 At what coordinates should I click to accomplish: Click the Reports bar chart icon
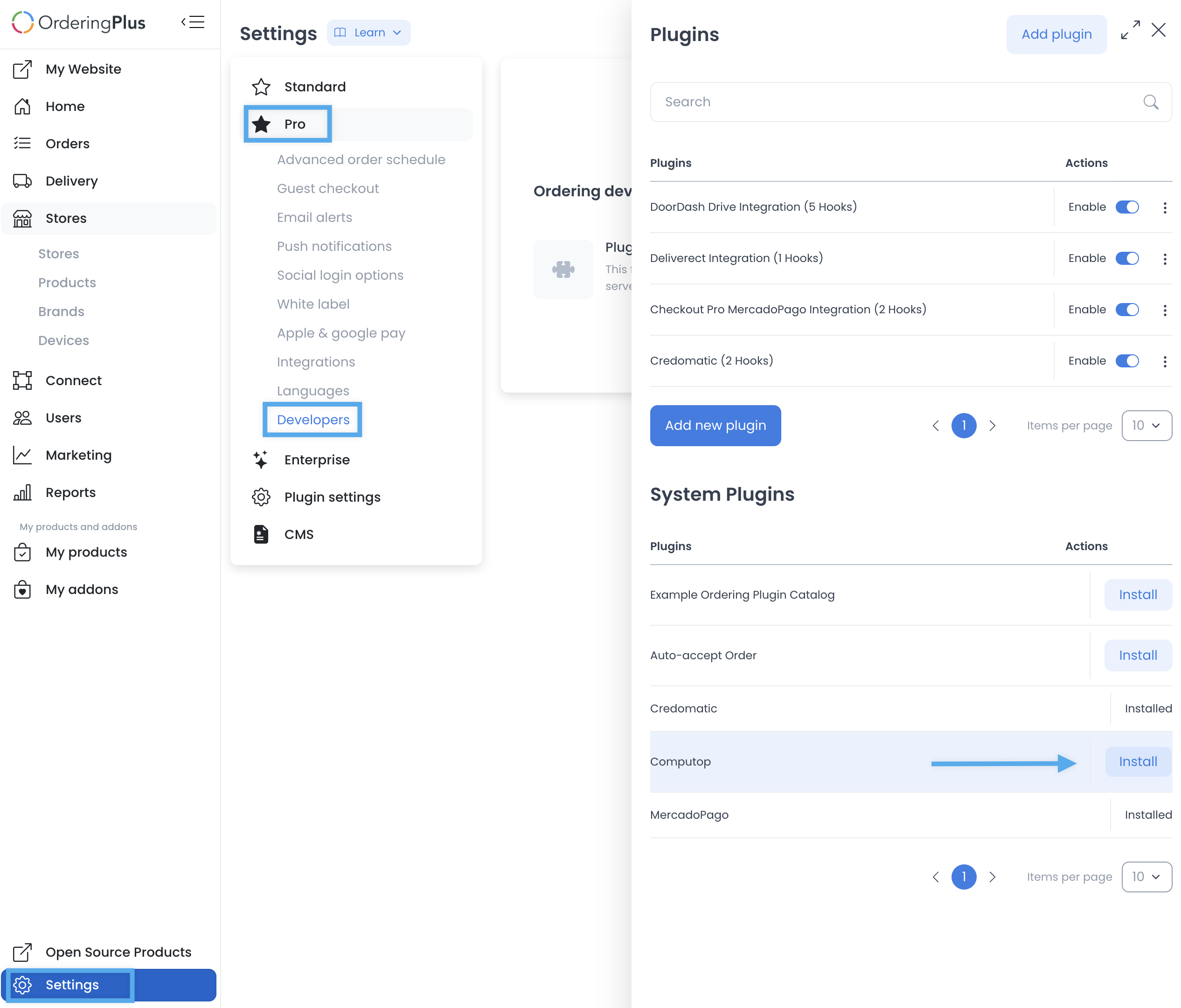point(22,492)
